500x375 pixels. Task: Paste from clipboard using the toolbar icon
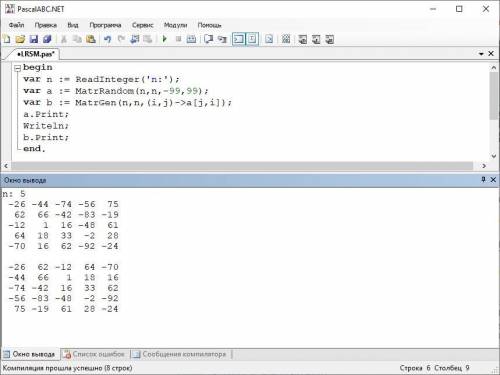point(91,39)
